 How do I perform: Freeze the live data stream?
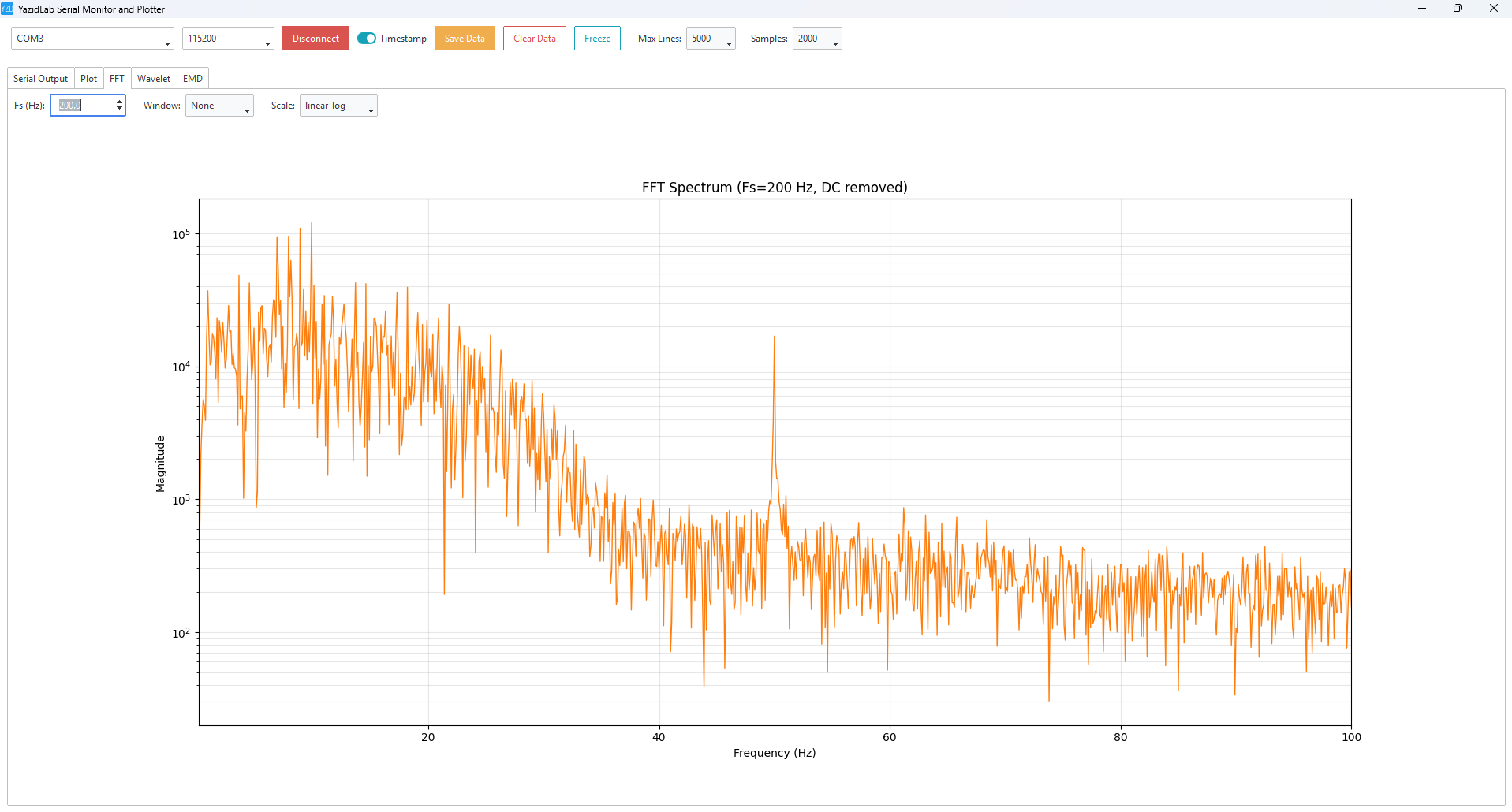click(x=597, y=39)
